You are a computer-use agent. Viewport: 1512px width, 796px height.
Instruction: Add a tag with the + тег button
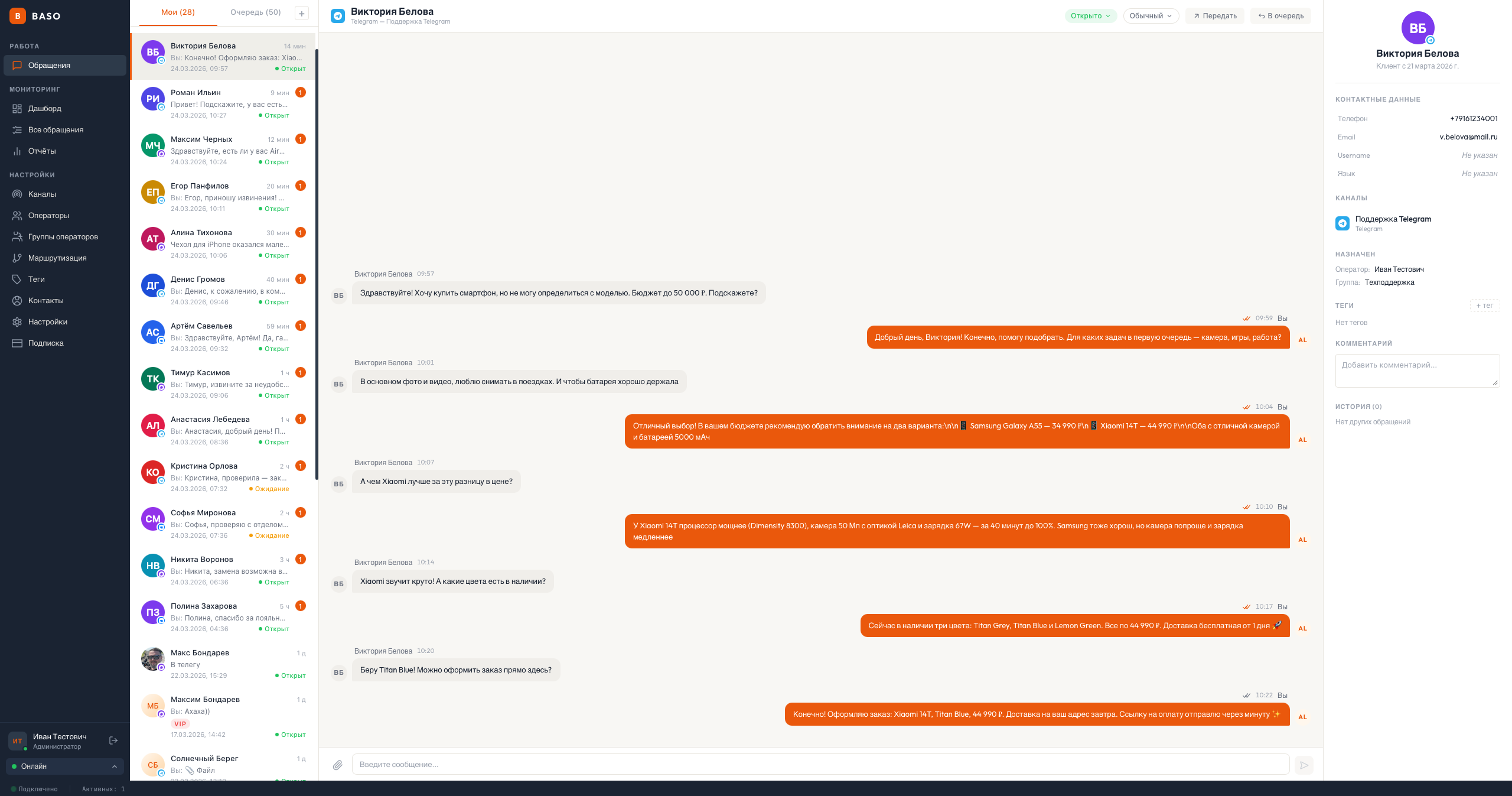pyautogui.click(x=1484, y=306)
